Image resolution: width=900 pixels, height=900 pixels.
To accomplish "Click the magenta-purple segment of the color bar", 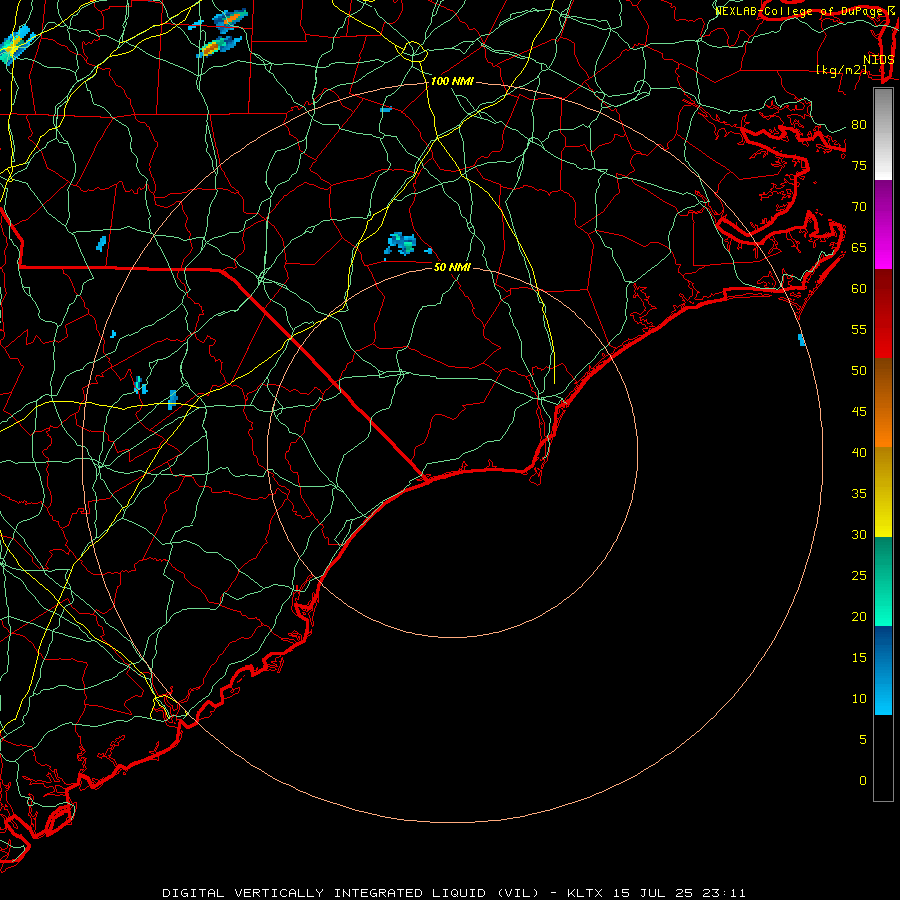I will (x=883, y=224).
